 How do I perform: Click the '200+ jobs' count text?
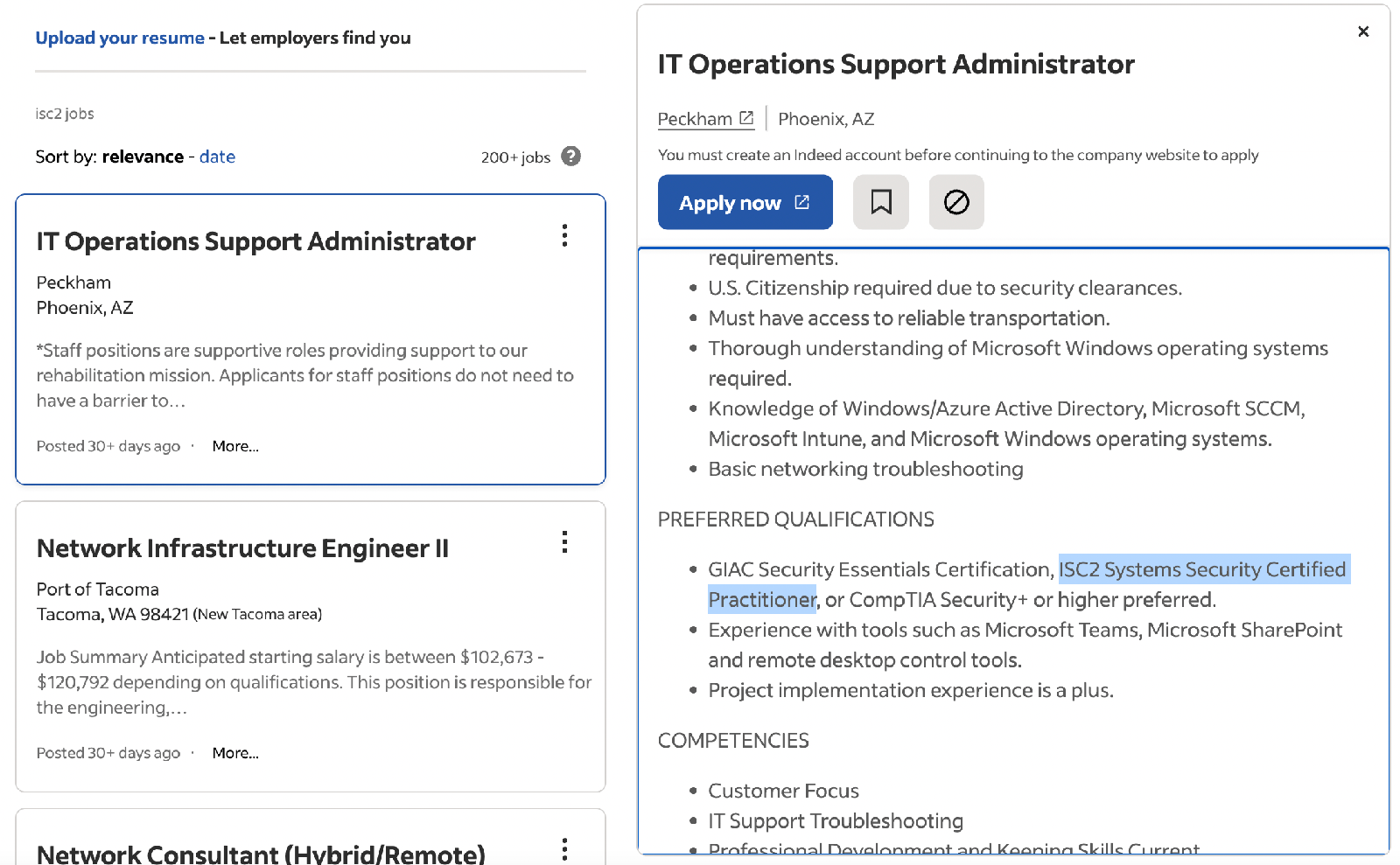[515, 157]
